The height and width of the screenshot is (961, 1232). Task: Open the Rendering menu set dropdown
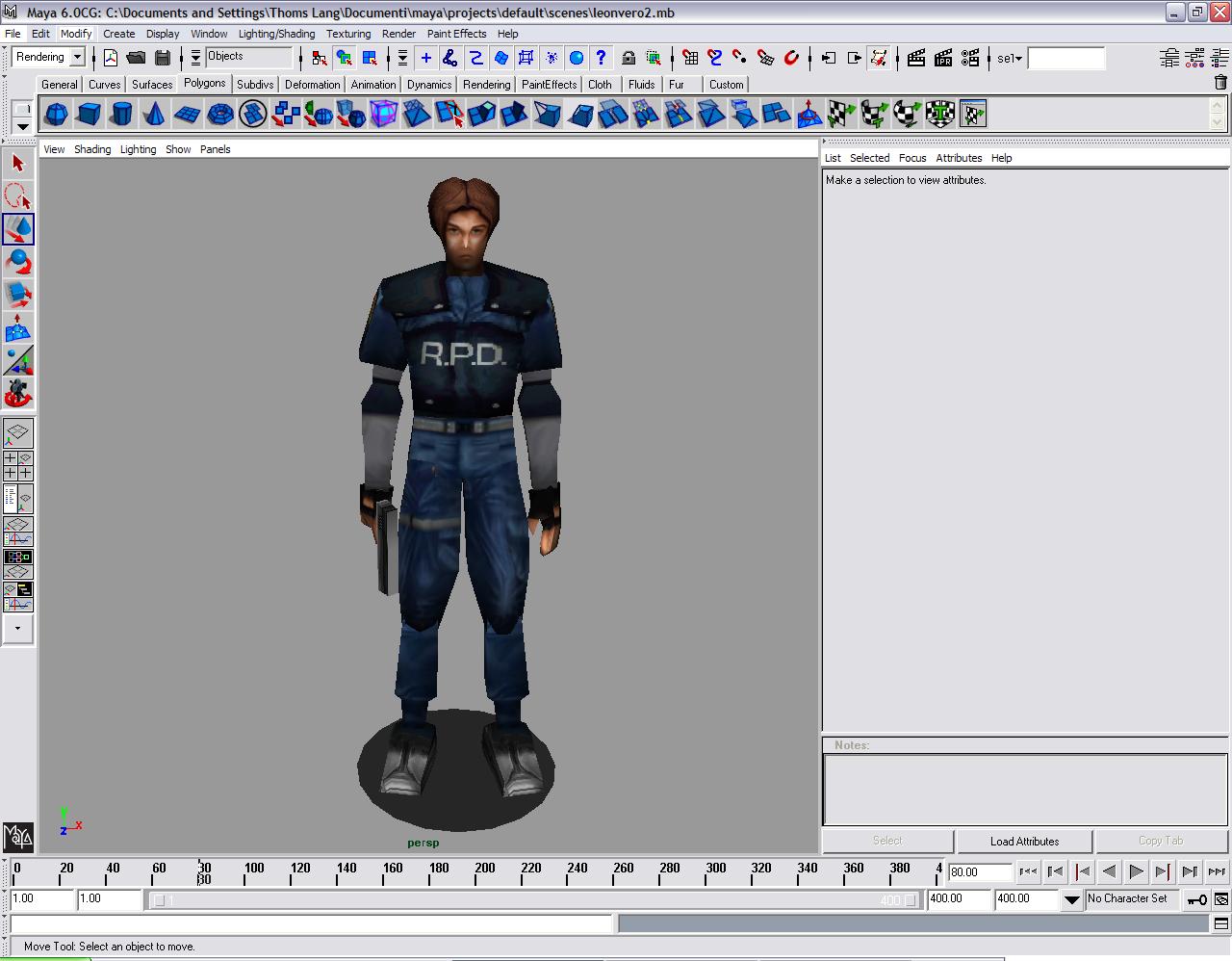click(77, 58)
